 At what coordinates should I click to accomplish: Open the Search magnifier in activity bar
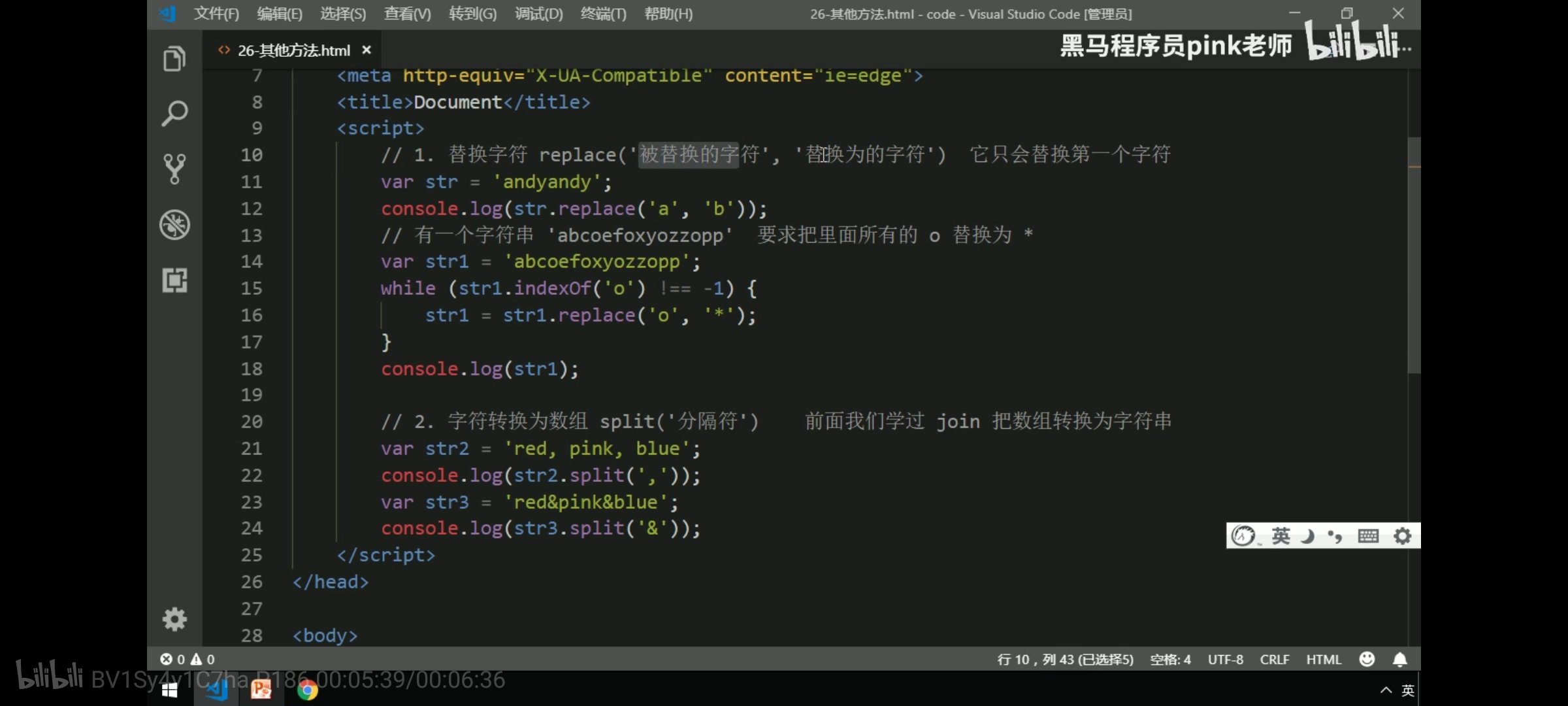coord(174,114)
